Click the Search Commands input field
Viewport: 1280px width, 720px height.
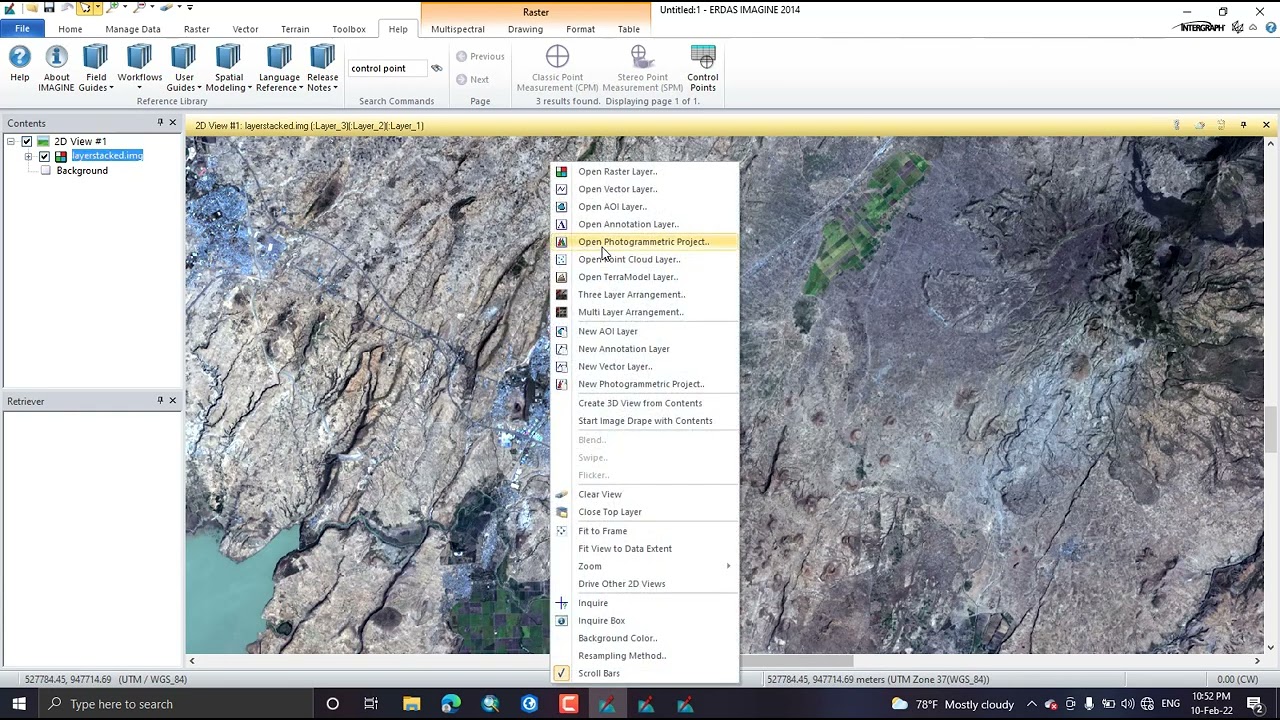pos(388,68)
